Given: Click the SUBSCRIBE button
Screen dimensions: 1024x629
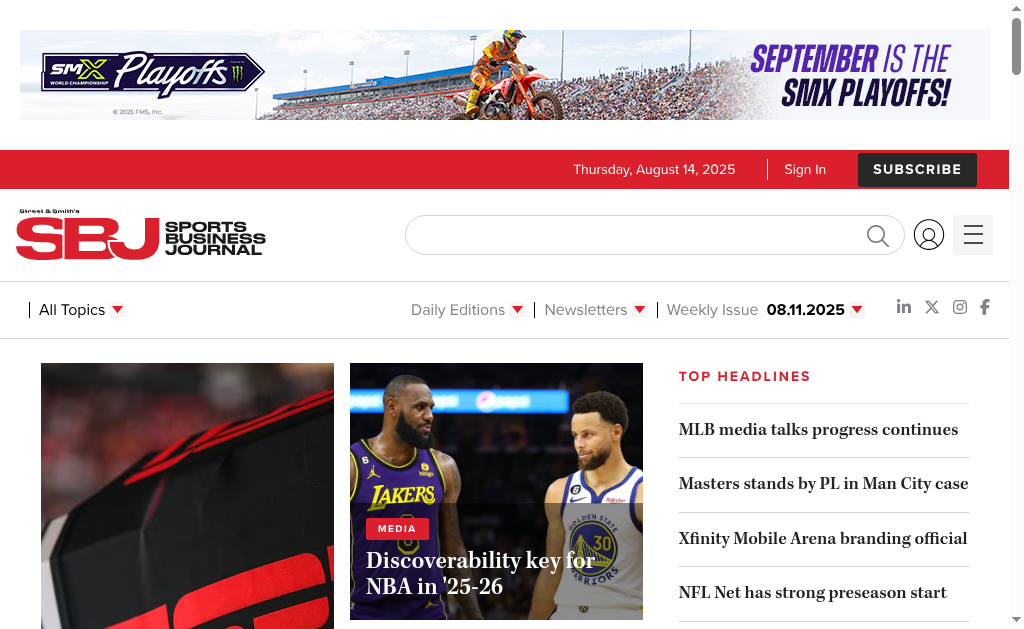Looking at the screenshot, I should pyautogui.click(x=917, y=170).
